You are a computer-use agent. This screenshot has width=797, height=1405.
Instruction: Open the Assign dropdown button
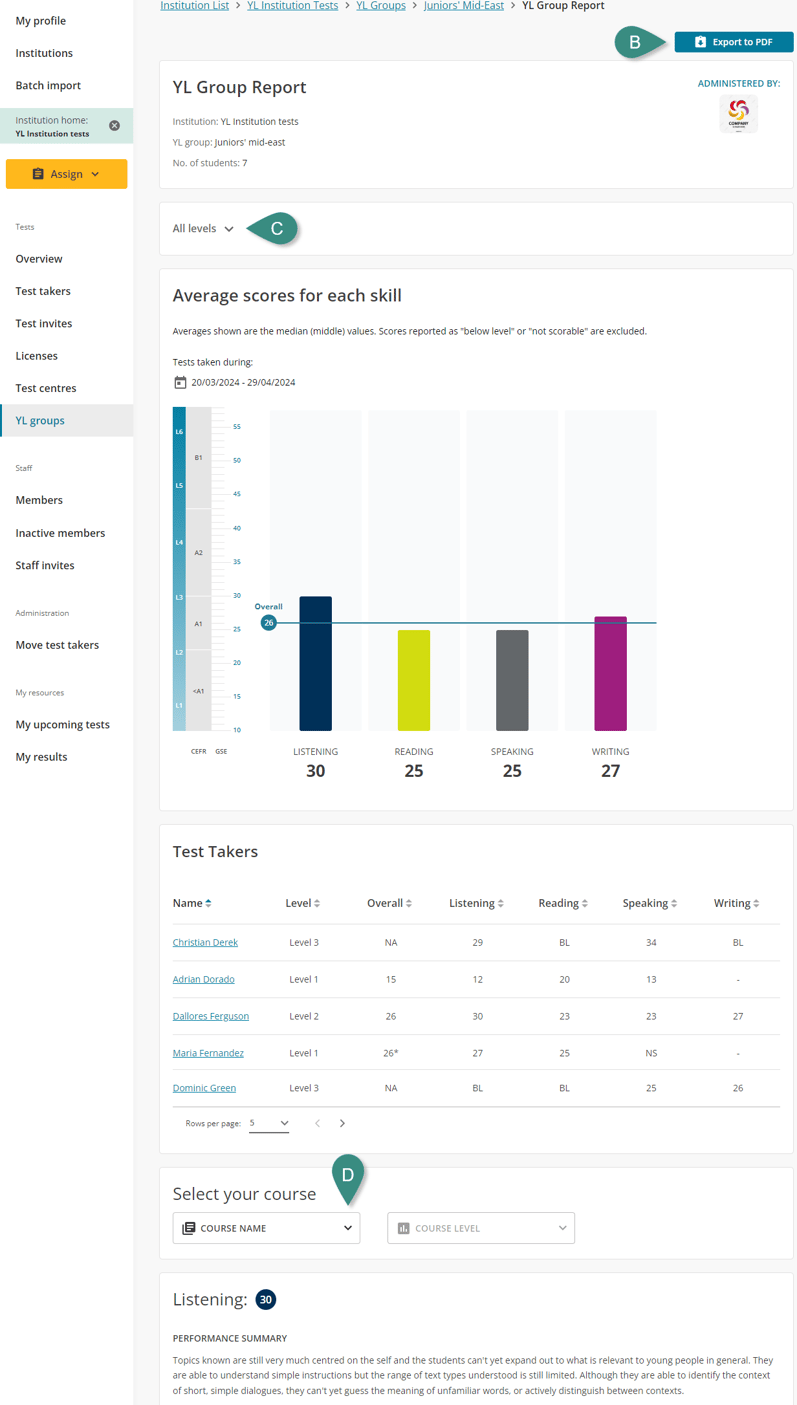click(x=66, y=174)
